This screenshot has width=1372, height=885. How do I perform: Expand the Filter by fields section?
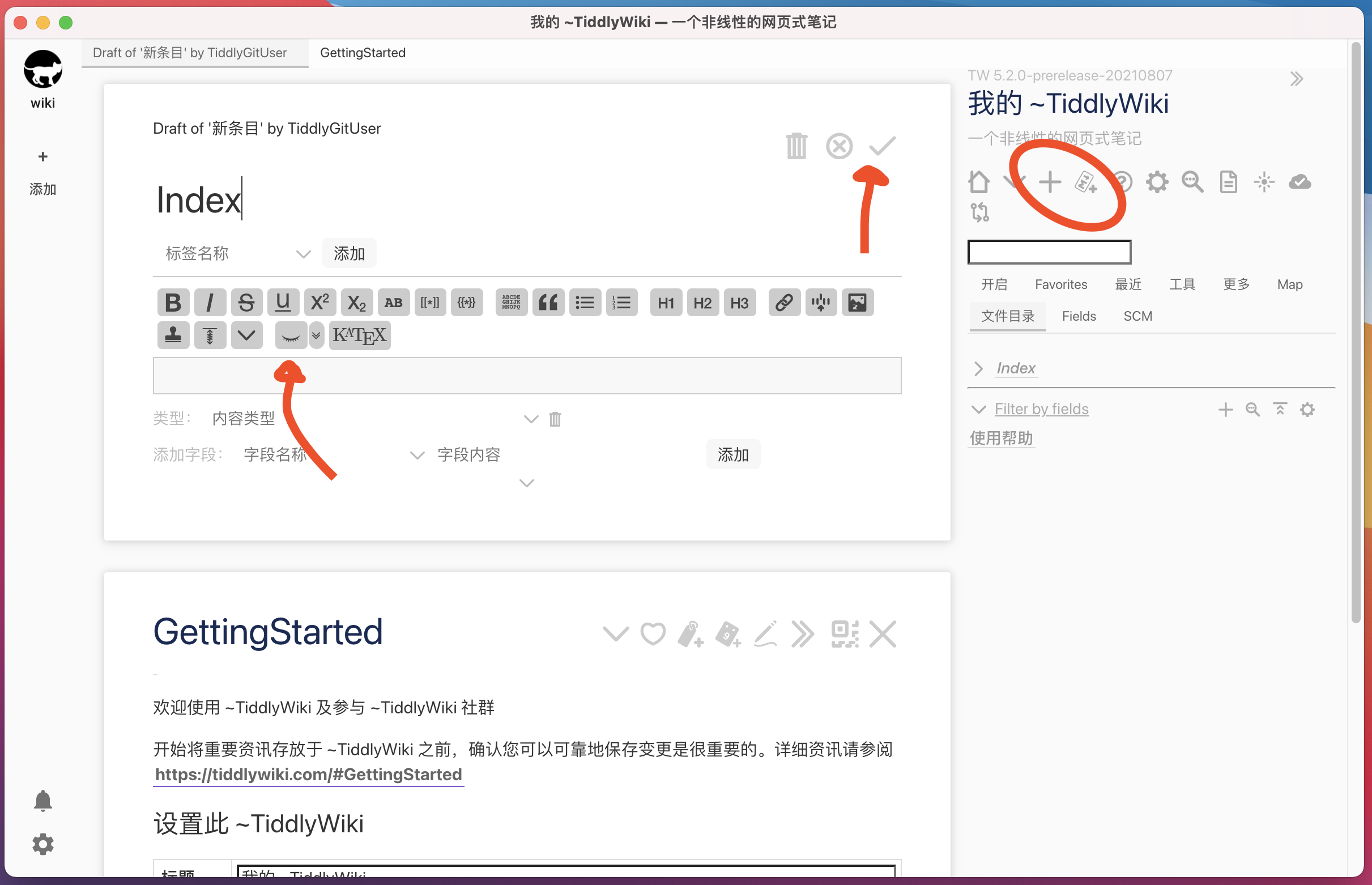978,409
